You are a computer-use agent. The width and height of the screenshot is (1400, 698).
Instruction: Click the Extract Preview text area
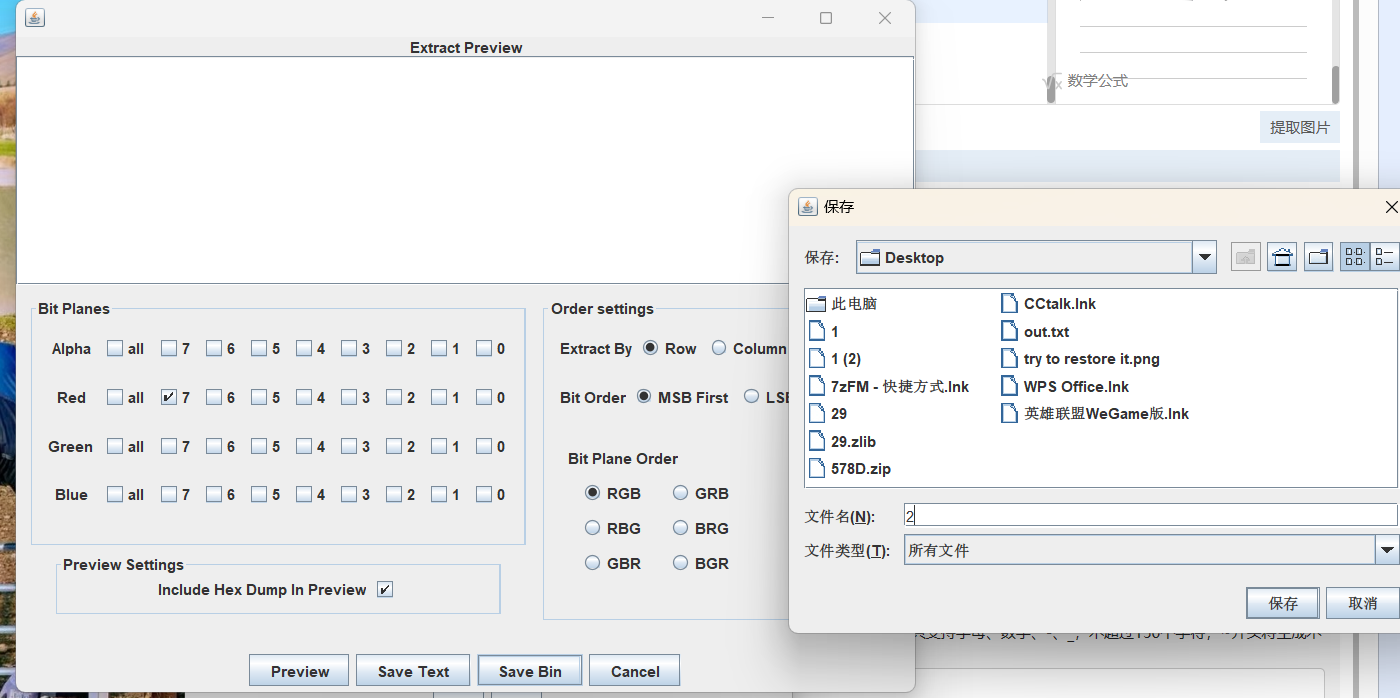pyautogui.click(x=465, y=170)
